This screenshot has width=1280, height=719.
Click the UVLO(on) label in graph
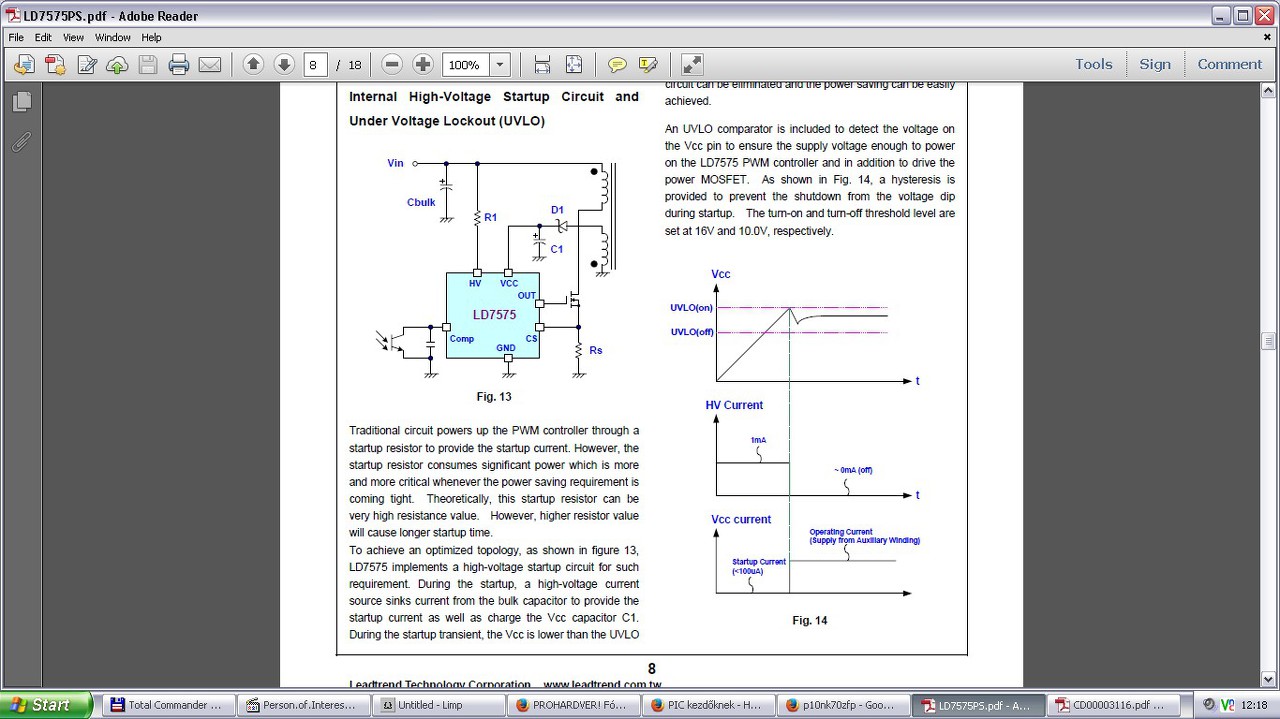(692, 308)
